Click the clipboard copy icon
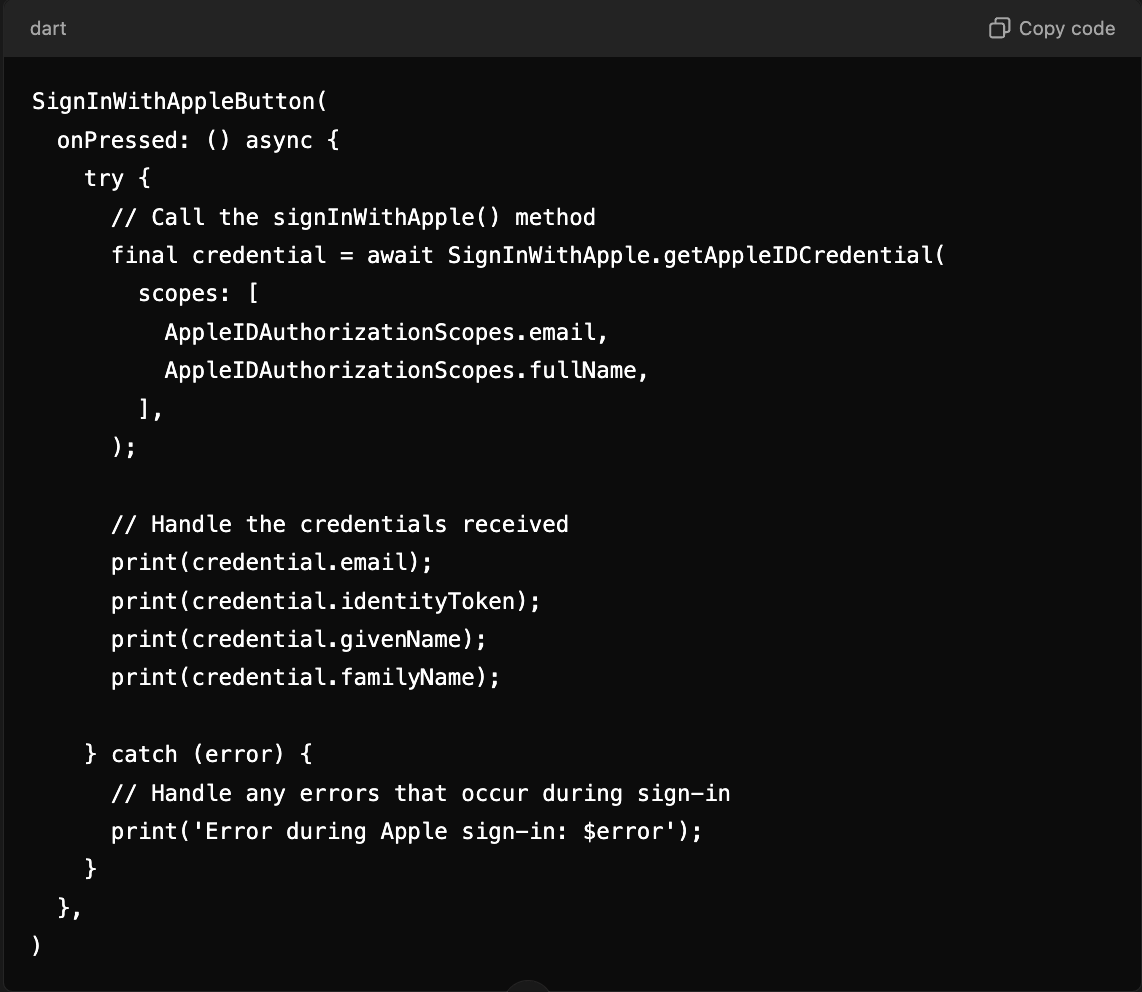Image resolution: width=1142 pixels, height=992 pixels. tap(999, 28)
